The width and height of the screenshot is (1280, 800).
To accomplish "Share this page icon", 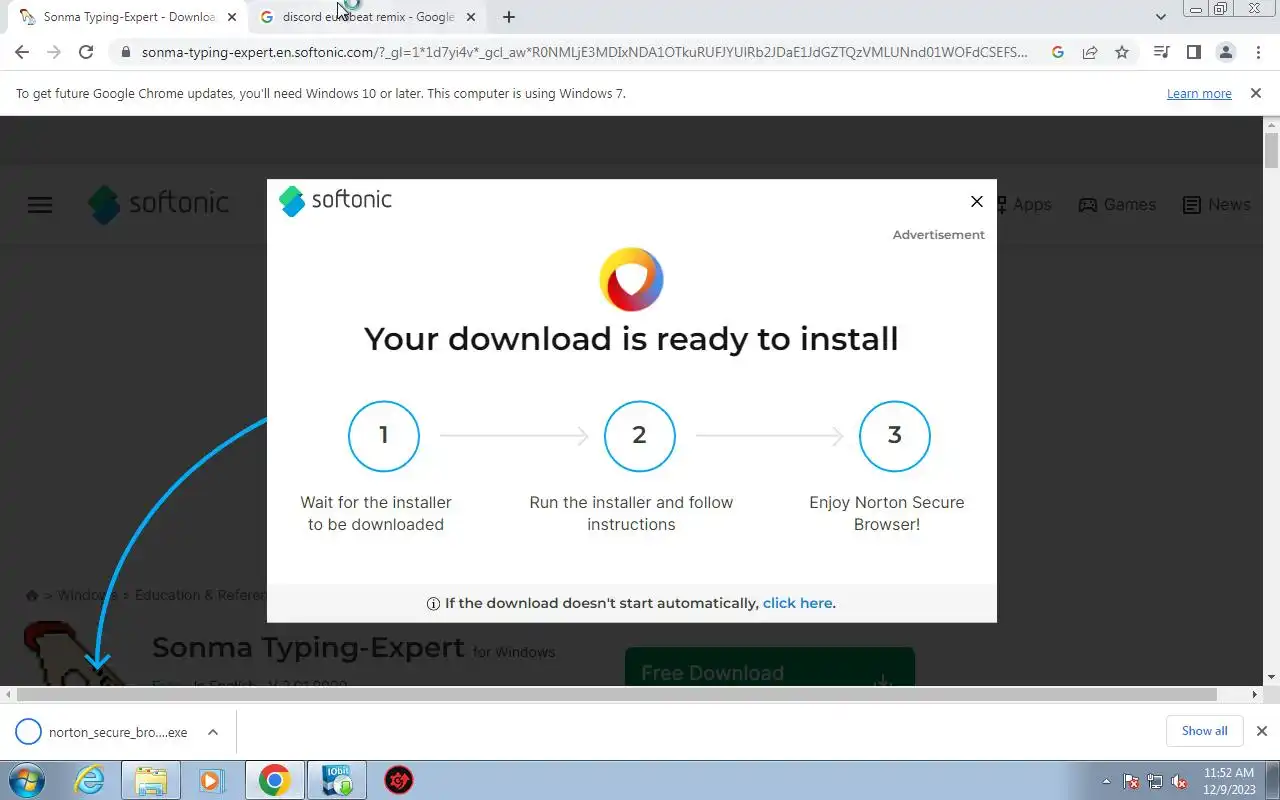I will pos(1090,52).
